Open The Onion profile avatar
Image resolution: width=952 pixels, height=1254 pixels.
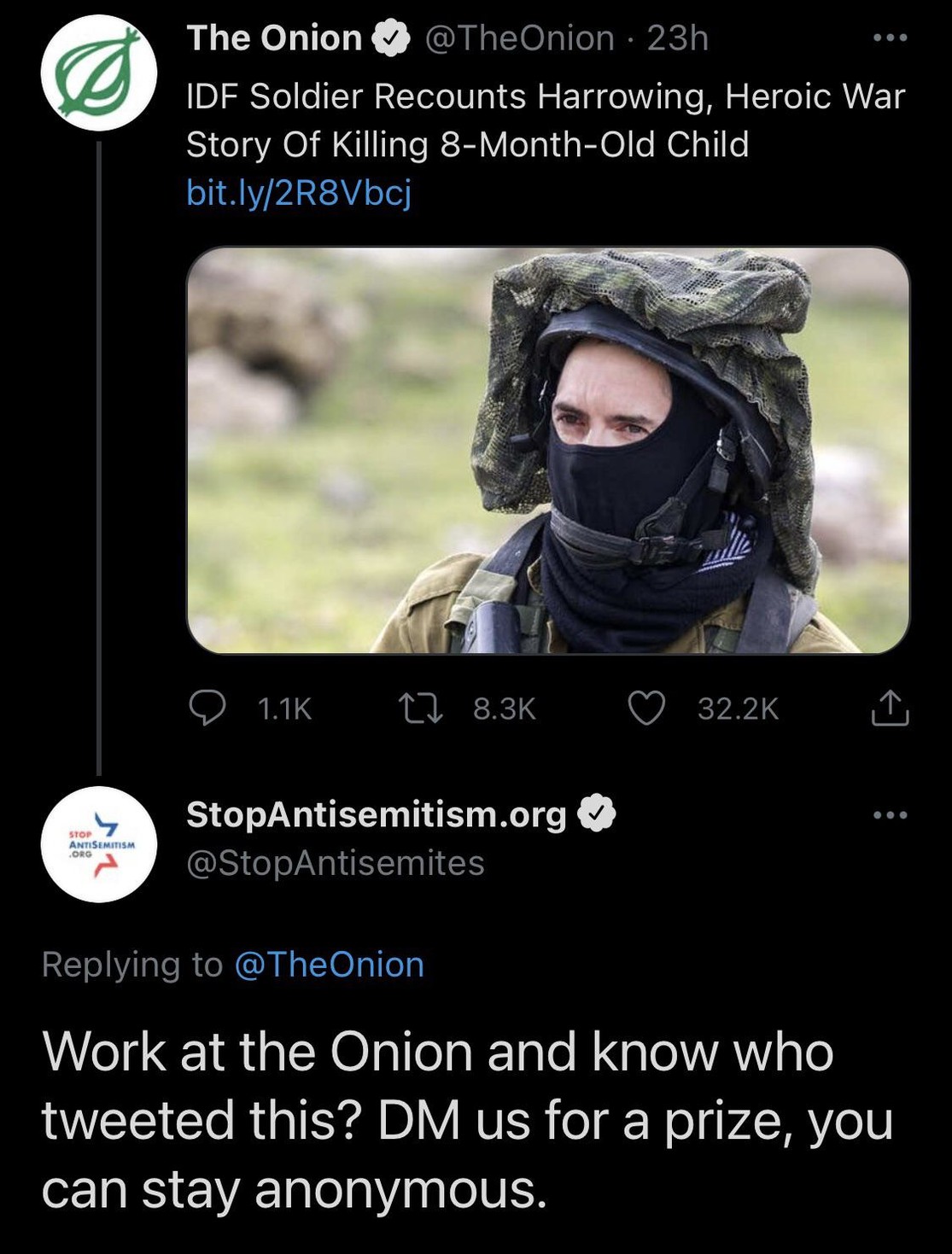(x=99, y=73)
